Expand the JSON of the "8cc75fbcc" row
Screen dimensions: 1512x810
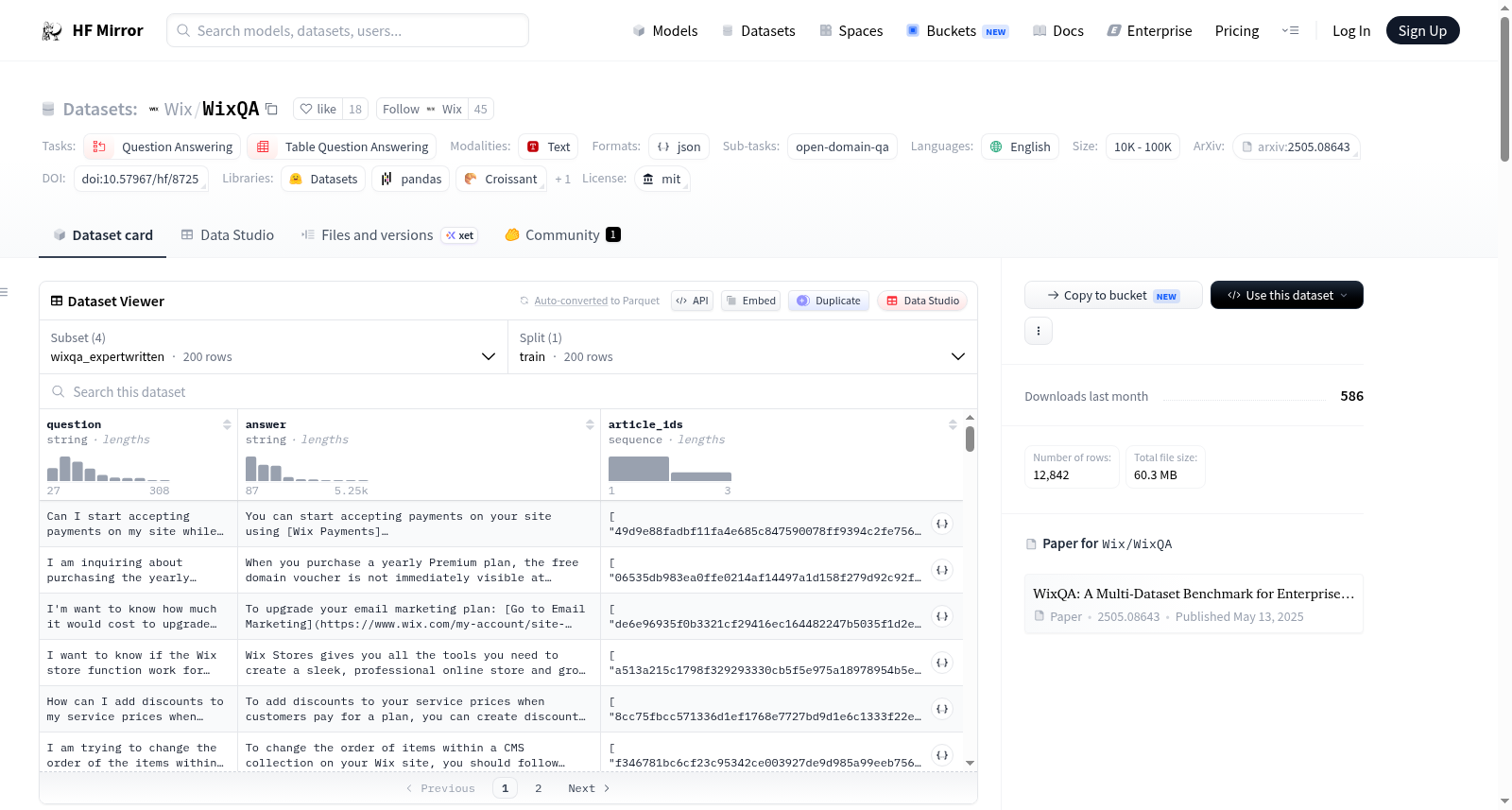[942, 709]
